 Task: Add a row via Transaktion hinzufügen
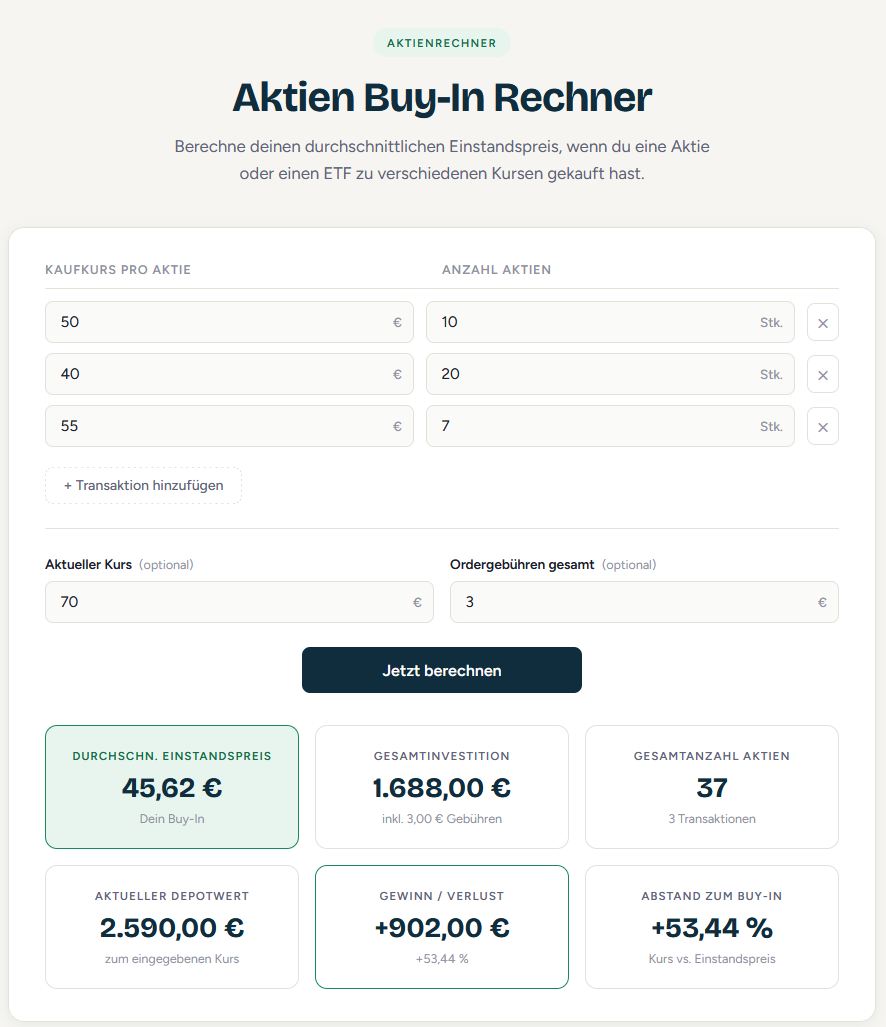143,485
